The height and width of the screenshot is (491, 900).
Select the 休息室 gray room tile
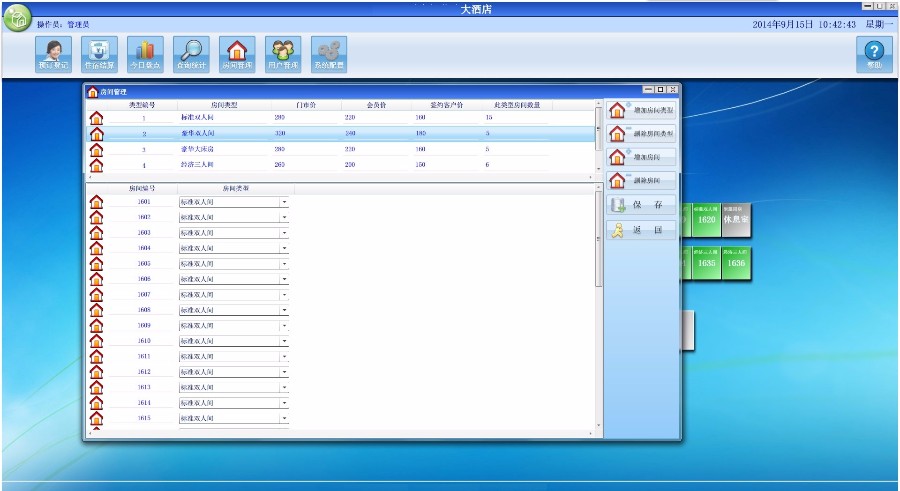click(x=736, y=219)
